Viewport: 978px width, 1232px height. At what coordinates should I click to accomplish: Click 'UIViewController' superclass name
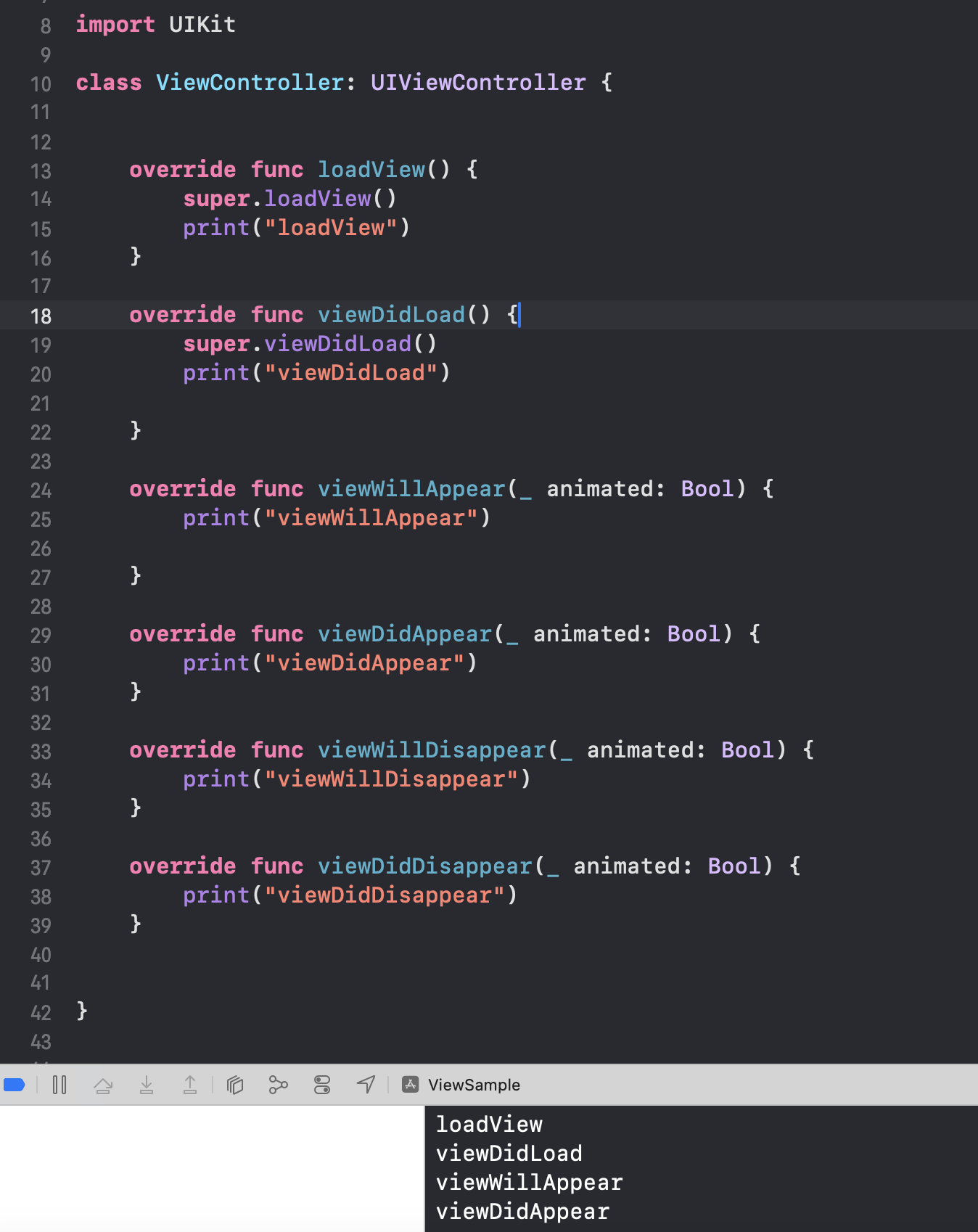pos(478,83)
